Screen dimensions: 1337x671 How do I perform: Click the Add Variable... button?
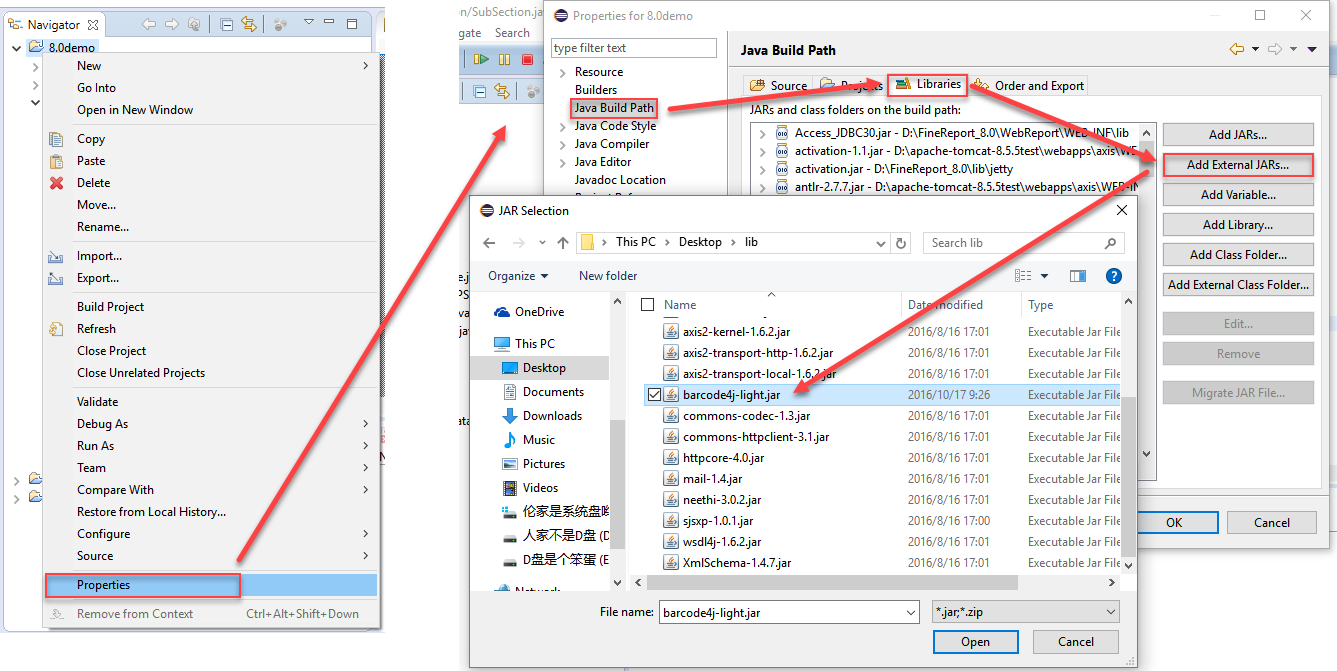tap(1238, 195)
